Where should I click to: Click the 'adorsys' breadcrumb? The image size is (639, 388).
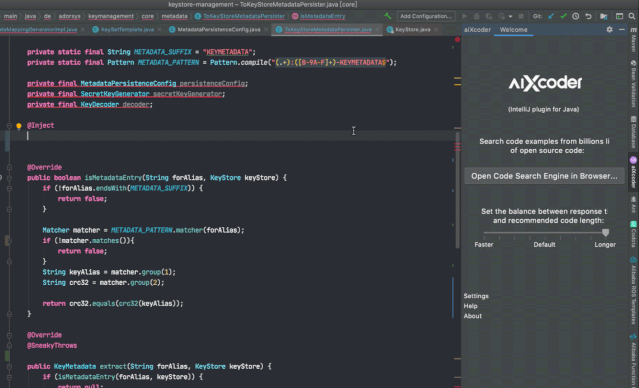click(68, 16)
